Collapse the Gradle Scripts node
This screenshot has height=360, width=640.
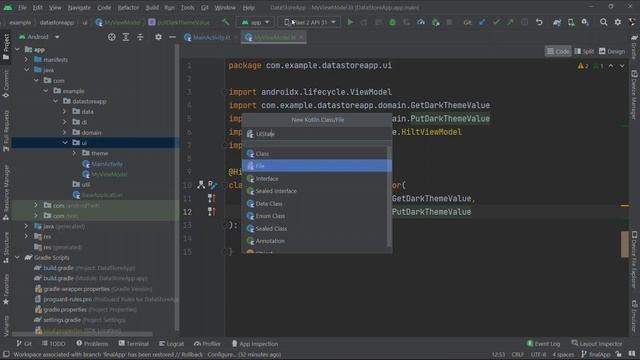17,258
